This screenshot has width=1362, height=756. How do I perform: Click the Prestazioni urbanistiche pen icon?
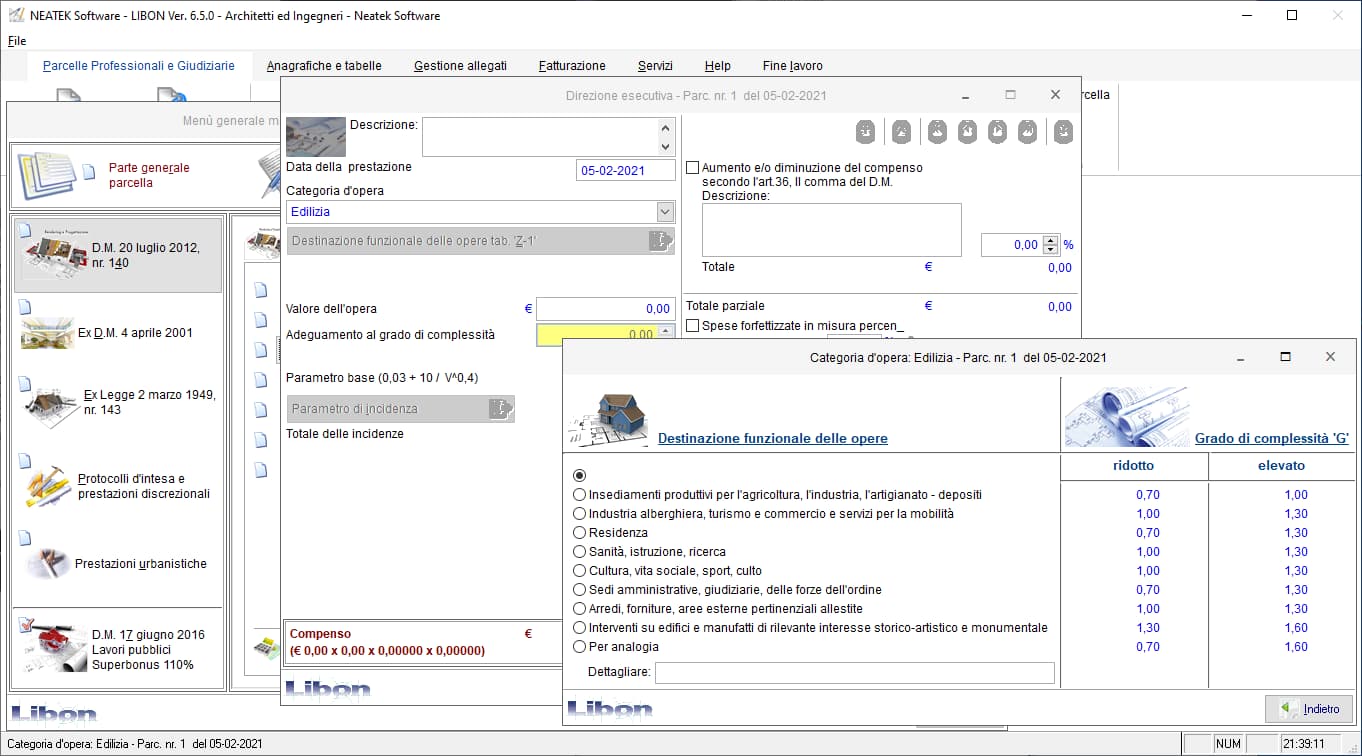(48, 563)
